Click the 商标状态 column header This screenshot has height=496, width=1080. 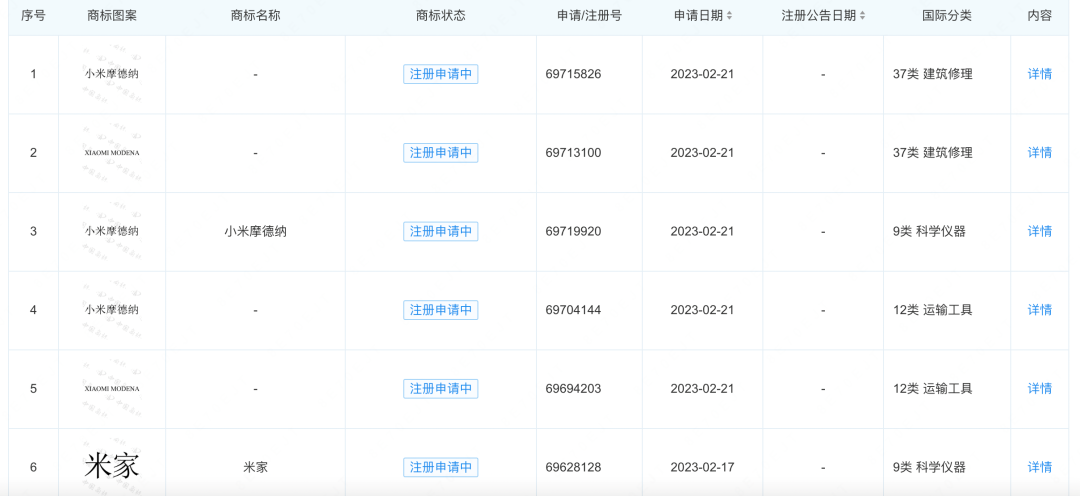(441, 16)
